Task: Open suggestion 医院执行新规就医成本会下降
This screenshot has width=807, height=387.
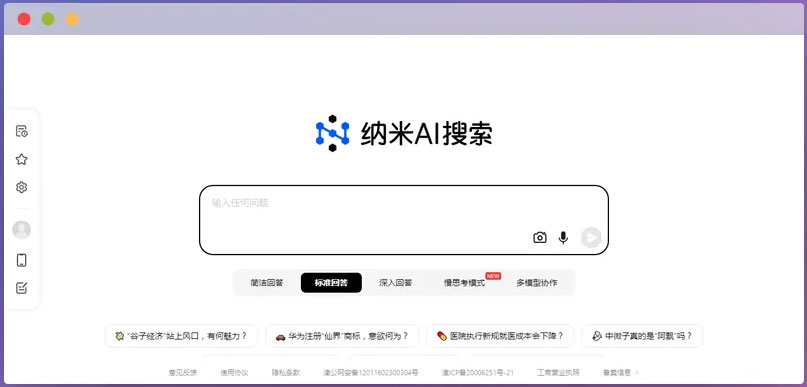Action: (500, 336)
